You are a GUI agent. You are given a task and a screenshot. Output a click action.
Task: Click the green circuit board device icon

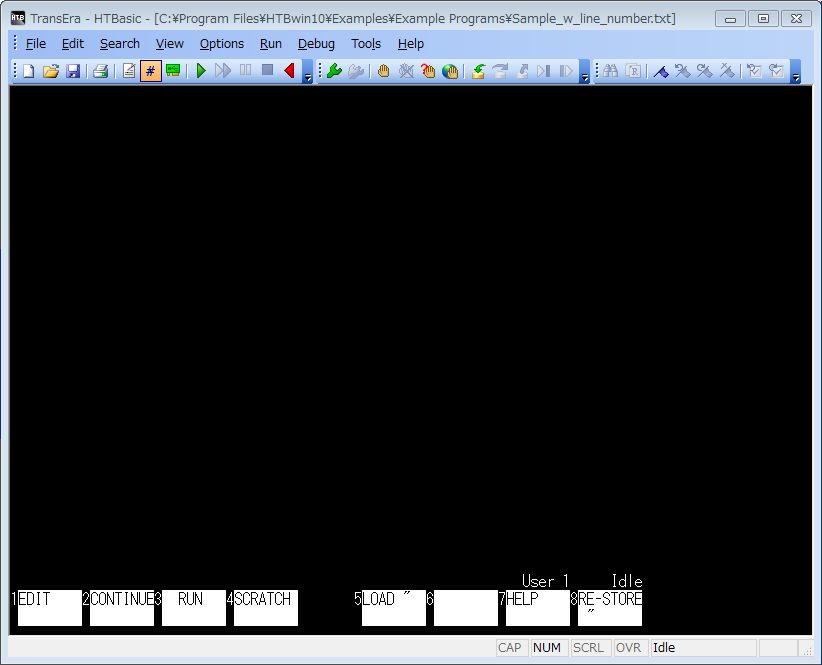pos(173,71)
